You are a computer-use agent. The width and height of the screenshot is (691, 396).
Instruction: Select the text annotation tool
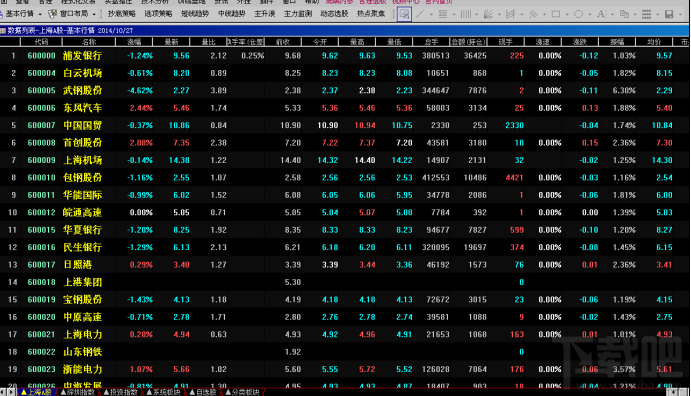point(601,14)
